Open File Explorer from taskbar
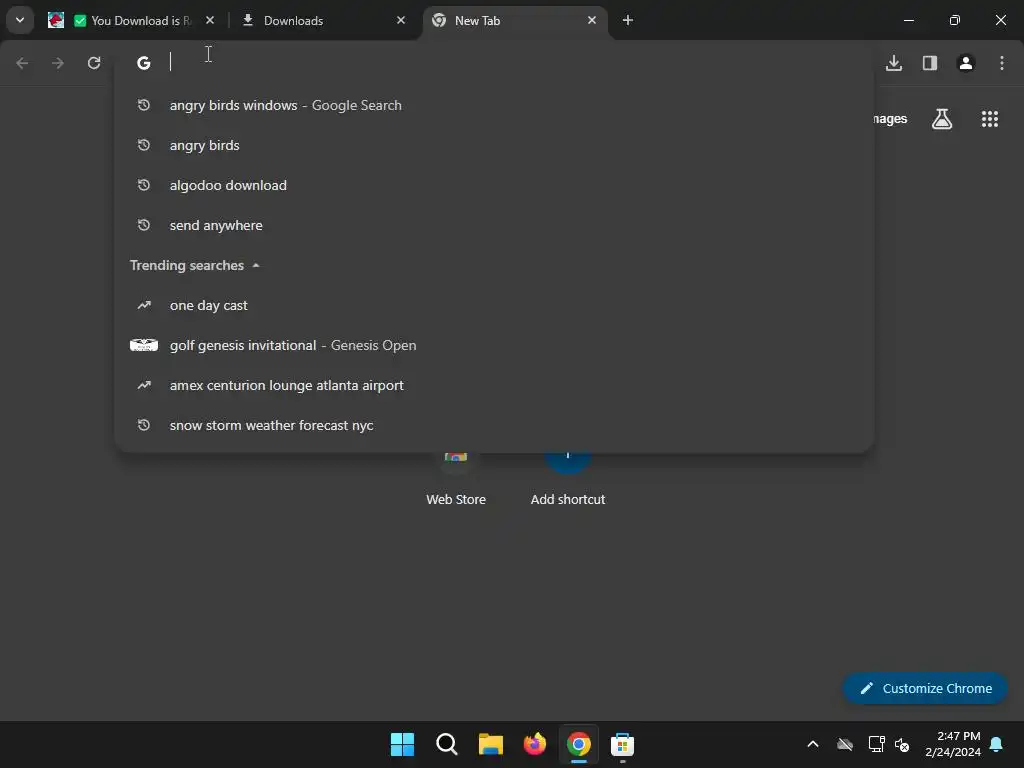The height and width of the screenshot is (768, 1024). (490, 744)
